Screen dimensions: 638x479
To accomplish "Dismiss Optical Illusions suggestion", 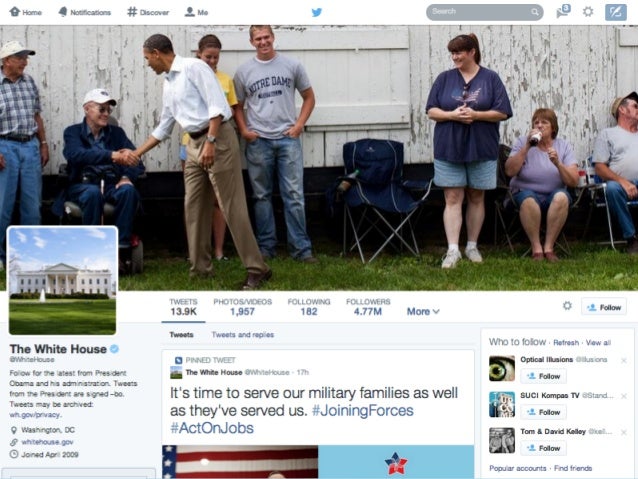I will pos(624,361).
